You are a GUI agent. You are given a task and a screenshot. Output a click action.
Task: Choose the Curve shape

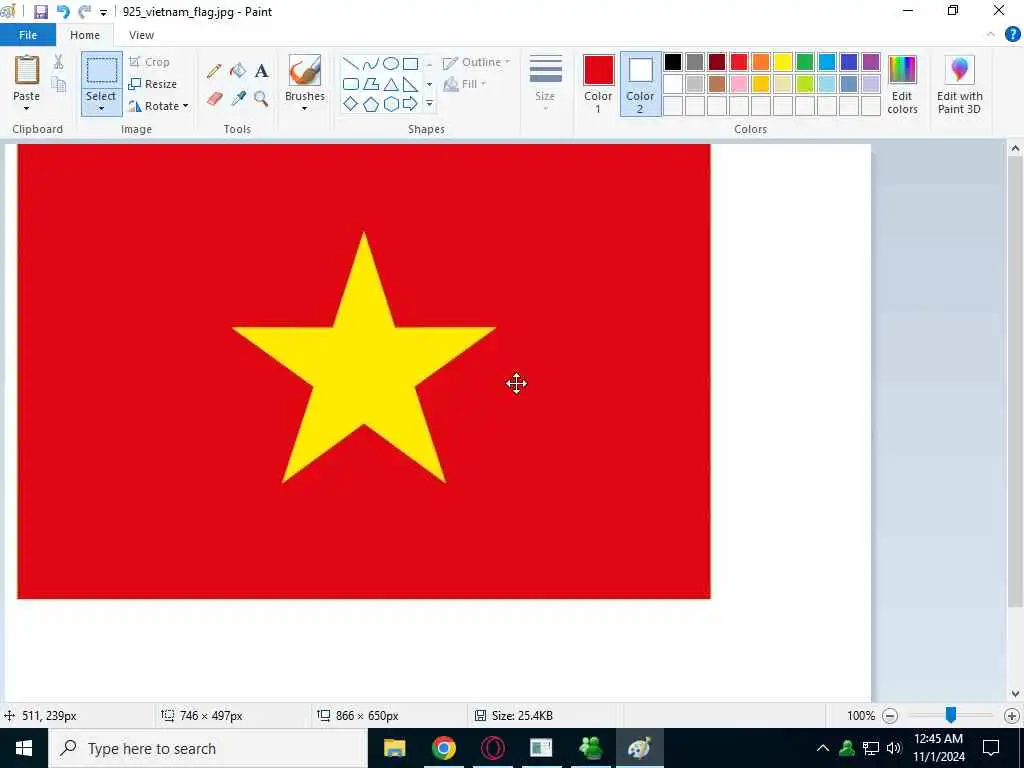[x=371, y=63]
